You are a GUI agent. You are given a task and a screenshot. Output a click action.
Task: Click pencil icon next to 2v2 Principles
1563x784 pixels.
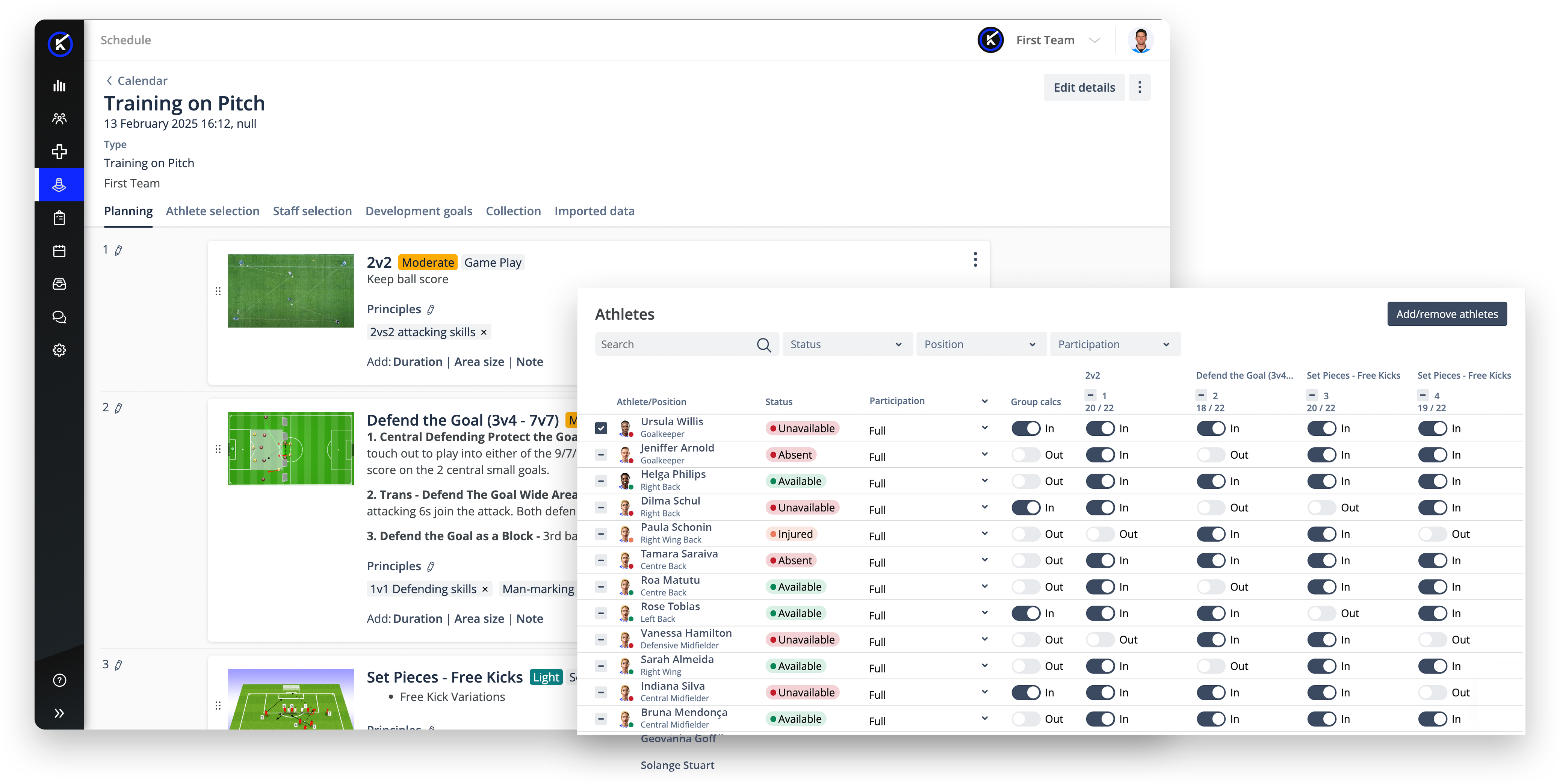point(431,310)
